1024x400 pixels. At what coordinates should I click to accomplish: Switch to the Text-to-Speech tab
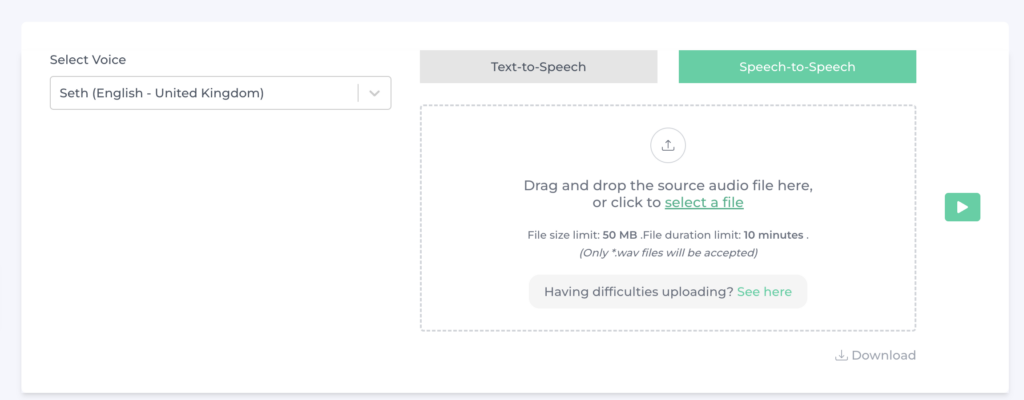click(x=538, y=67)
